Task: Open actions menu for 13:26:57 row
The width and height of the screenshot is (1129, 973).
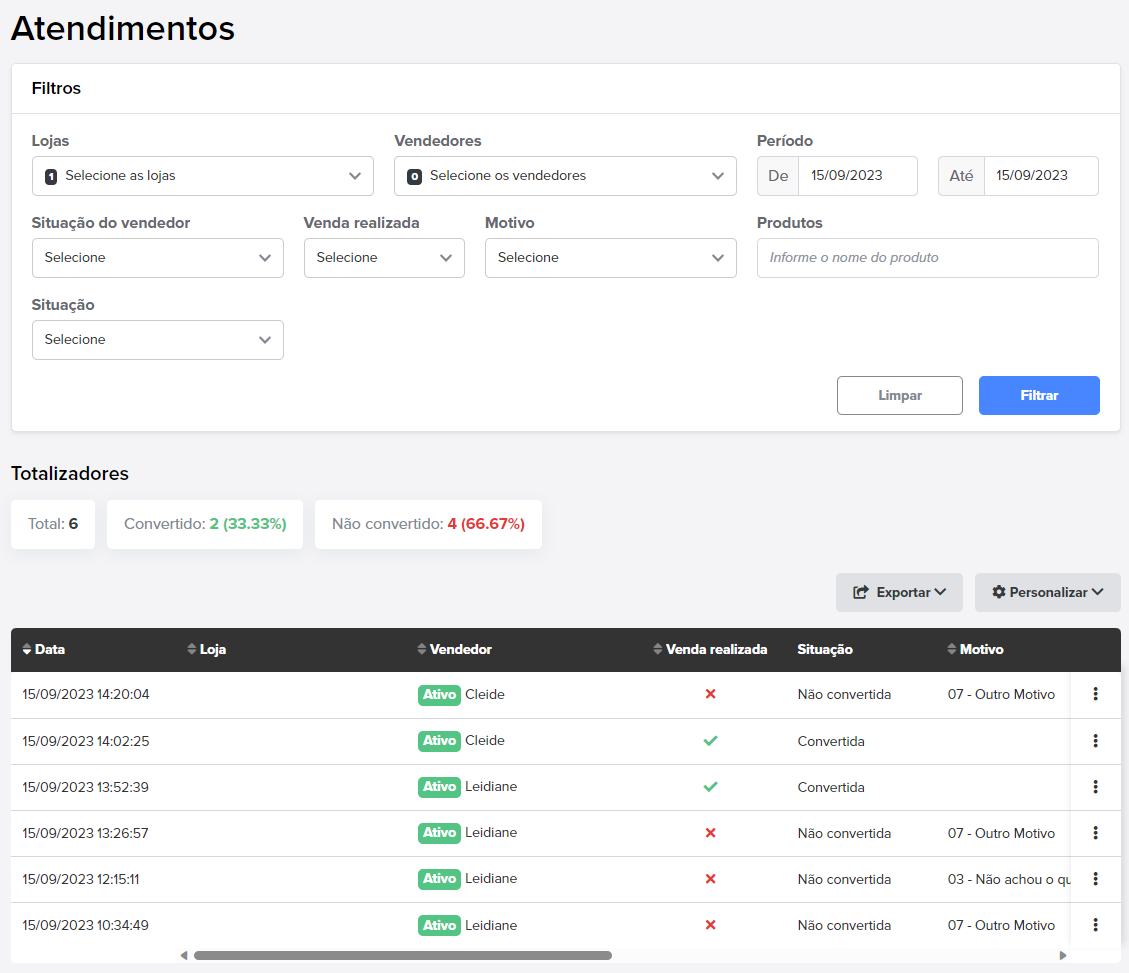Action: [1095, 833]
